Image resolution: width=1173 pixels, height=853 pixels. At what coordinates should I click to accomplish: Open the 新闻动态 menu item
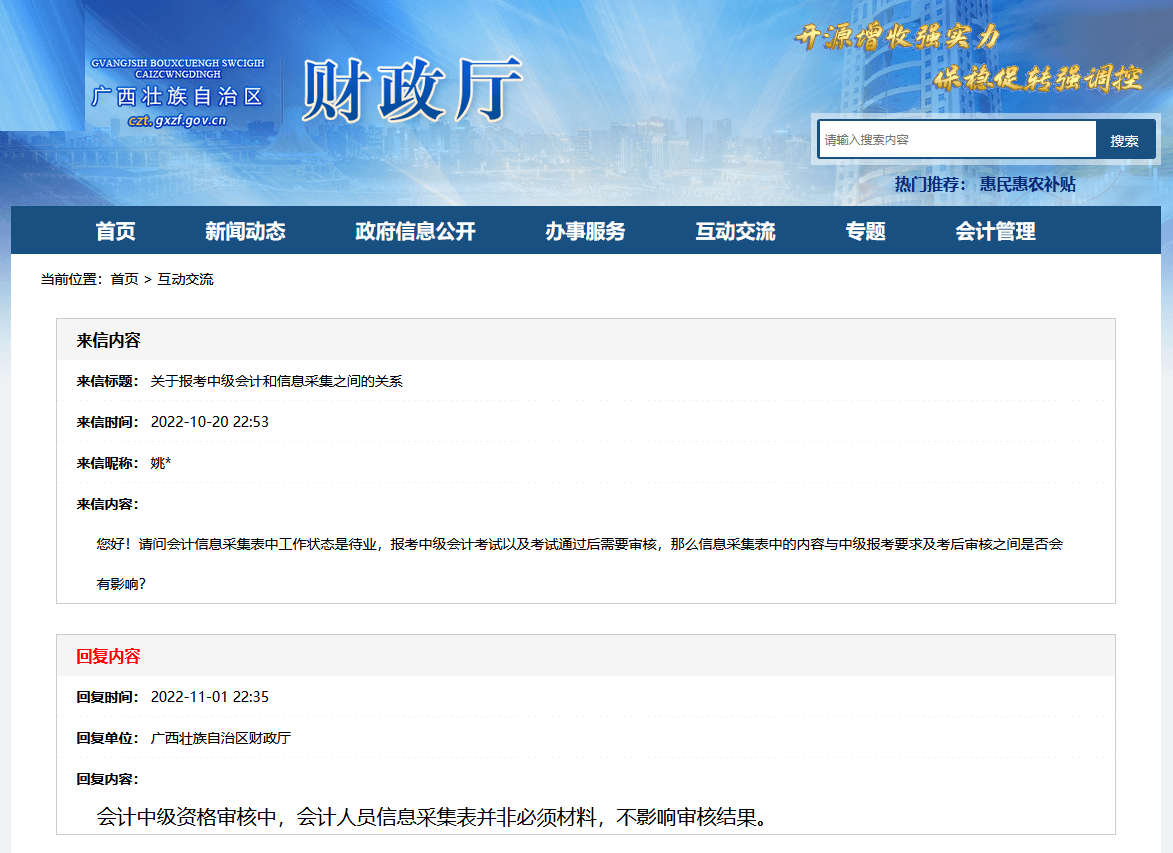click(x=245, y=231)
